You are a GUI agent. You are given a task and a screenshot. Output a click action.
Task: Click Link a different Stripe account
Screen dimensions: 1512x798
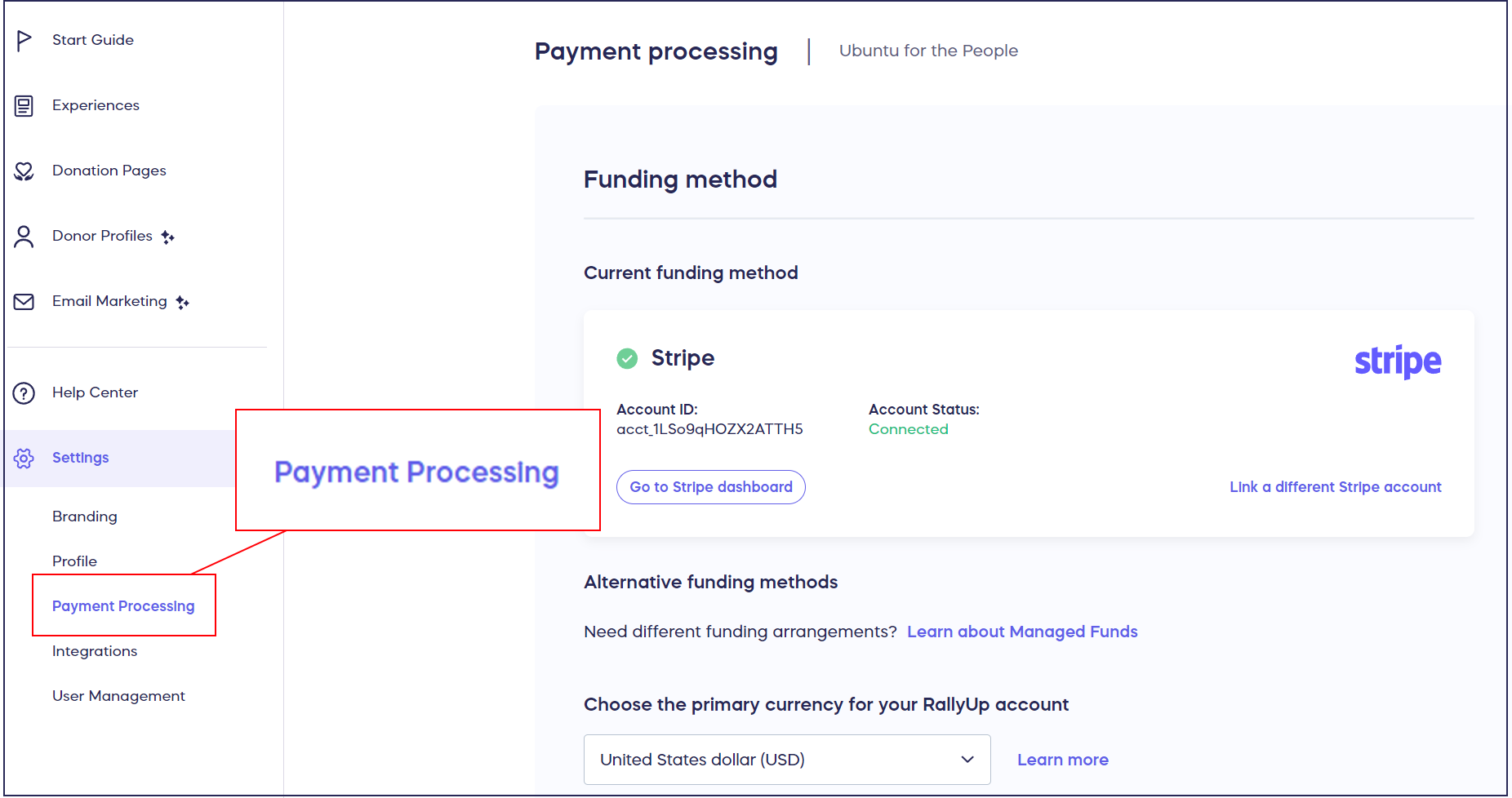coord(1336,486)
